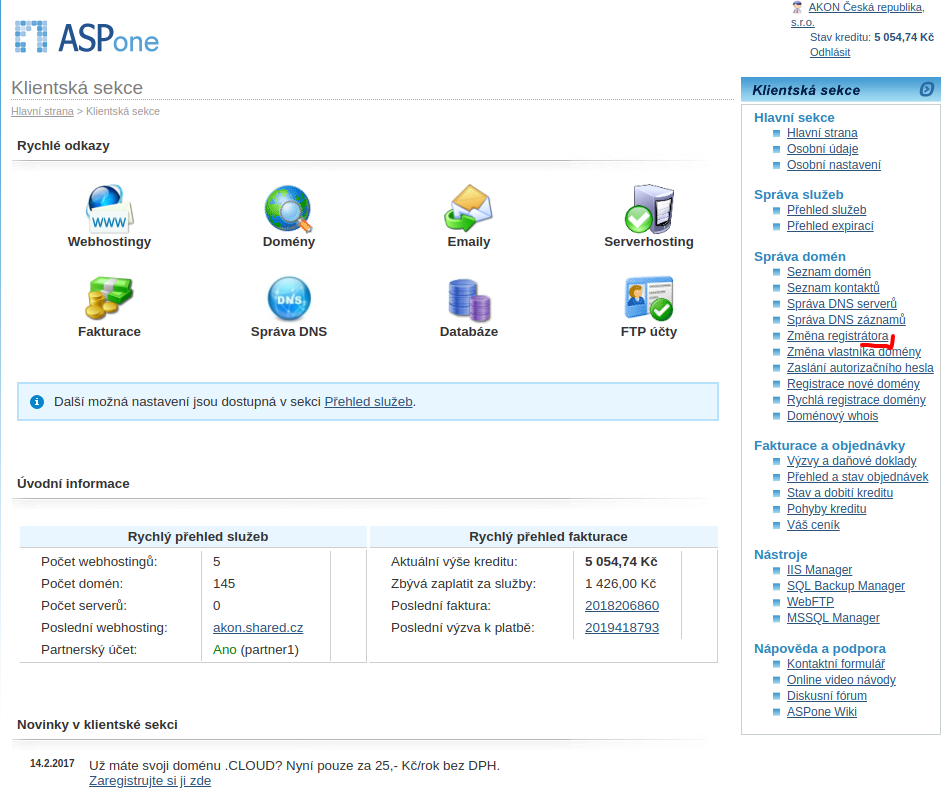Select the Serverhosting icon
Image resolution: width=942 pixels, height=796 pixels.
648,209
